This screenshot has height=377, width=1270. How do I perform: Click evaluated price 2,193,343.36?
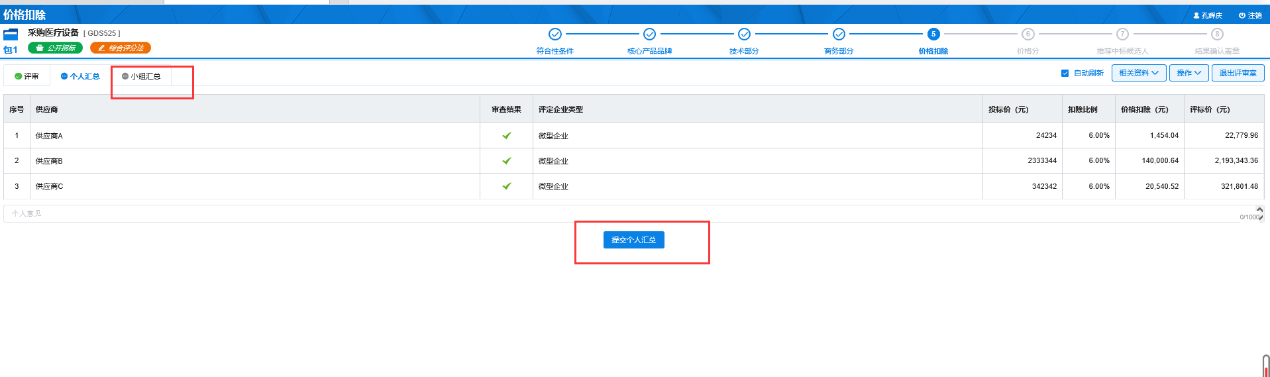pos(1235,160)
